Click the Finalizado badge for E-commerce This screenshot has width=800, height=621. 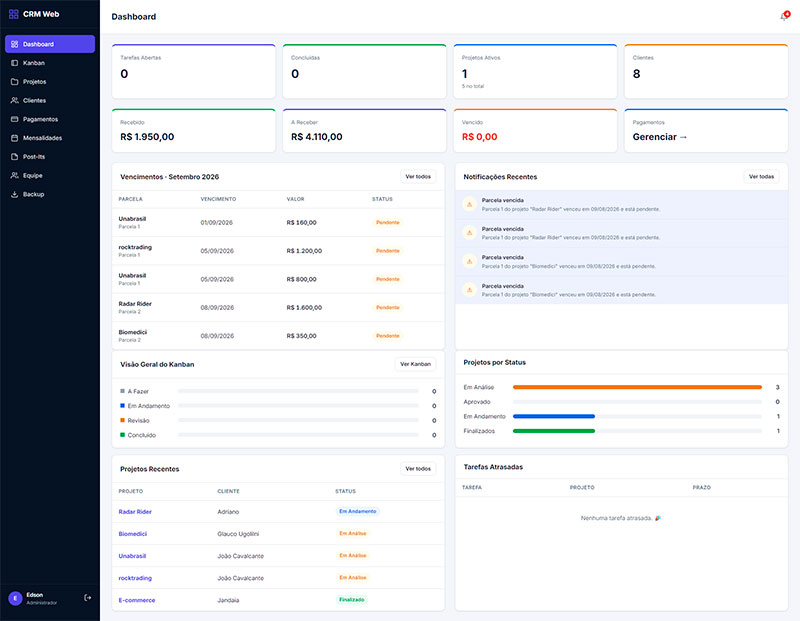[352, 600]
